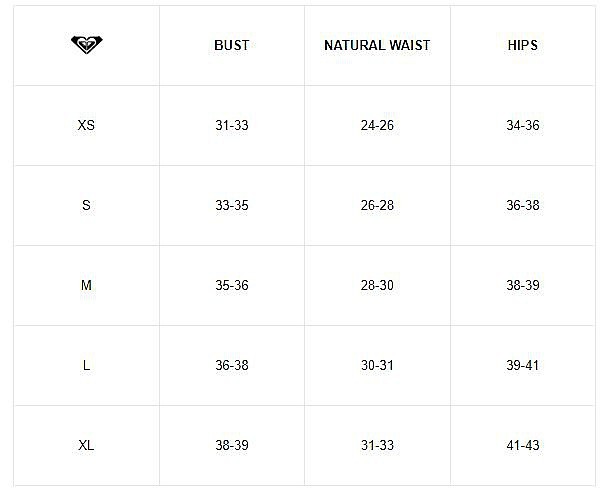Select the M bust value 35-36
606x496 pixels.
pos(232,285)
